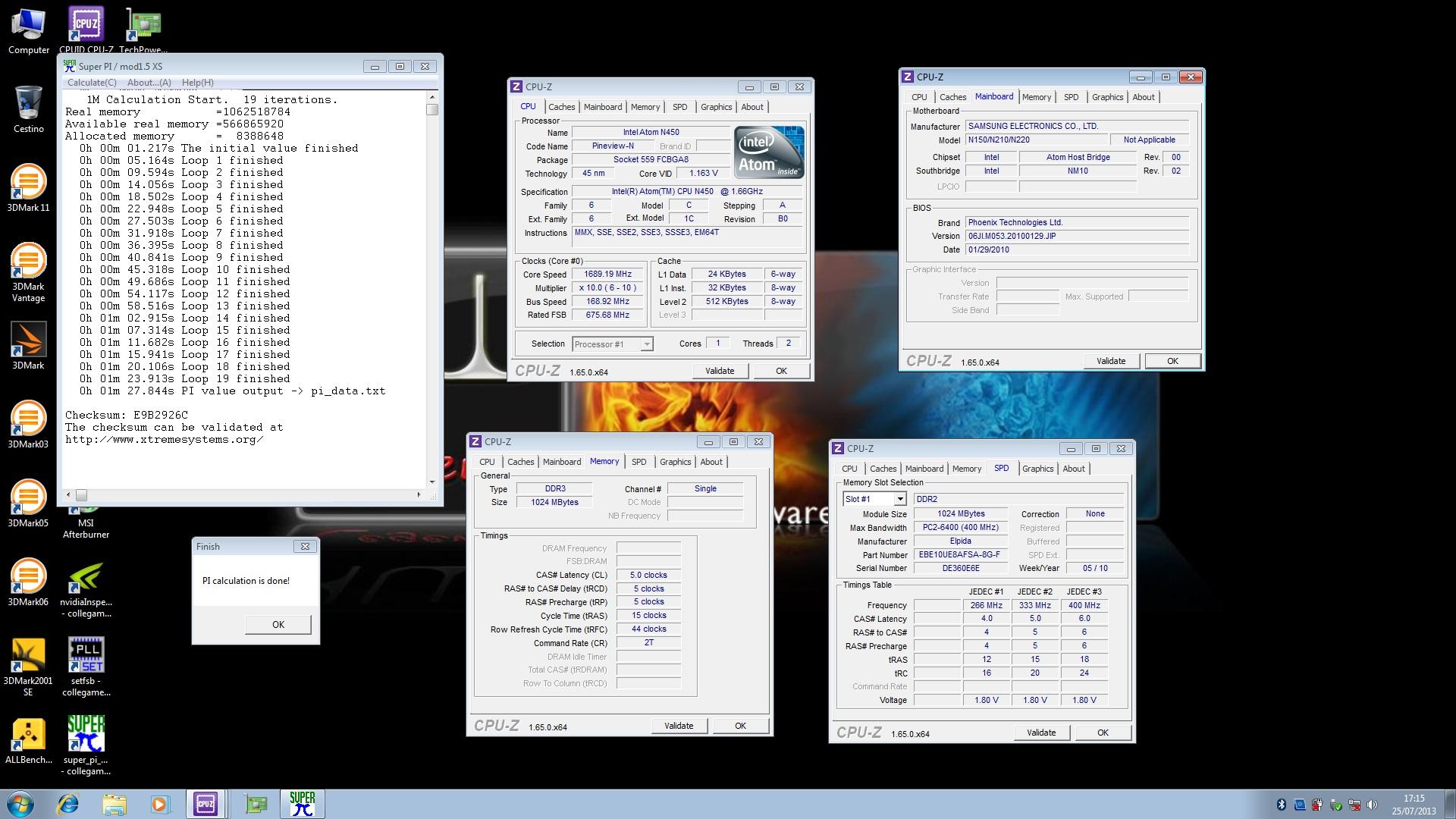Click the Loop 19 finished line

[184, 378]
